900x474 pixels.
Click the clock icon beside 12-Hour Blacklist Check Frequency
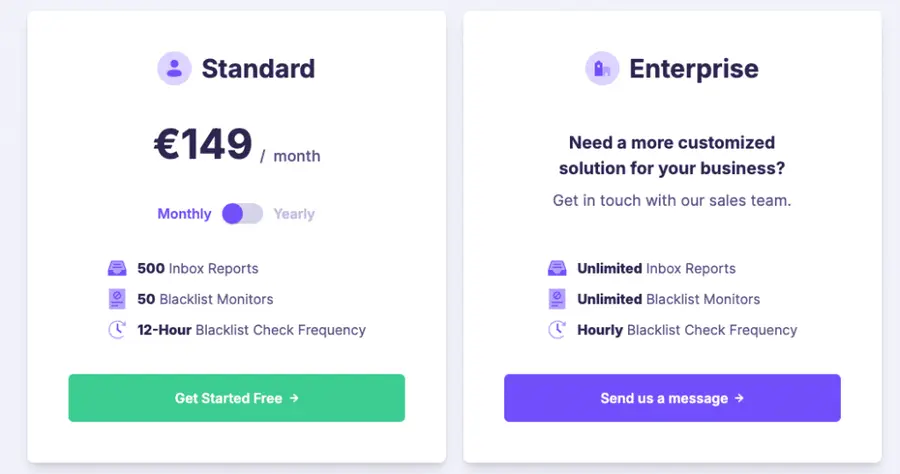tap(117, 330)
